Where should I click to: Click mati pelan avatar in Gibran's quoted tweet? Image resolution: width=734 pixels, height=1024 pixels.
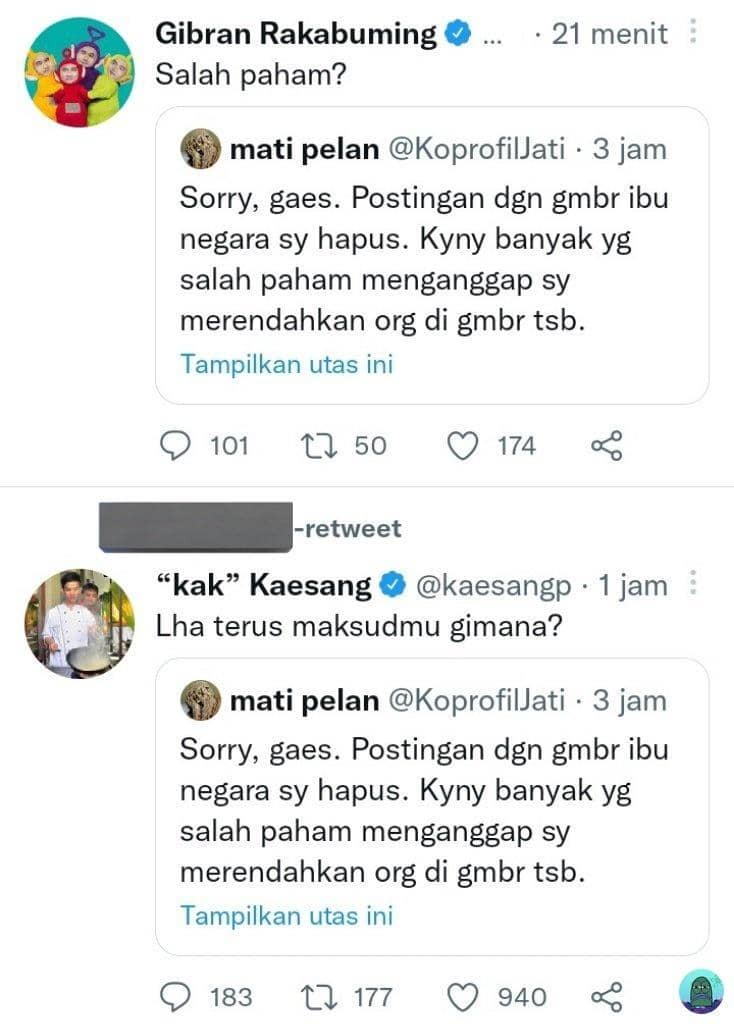pos(200,150)
